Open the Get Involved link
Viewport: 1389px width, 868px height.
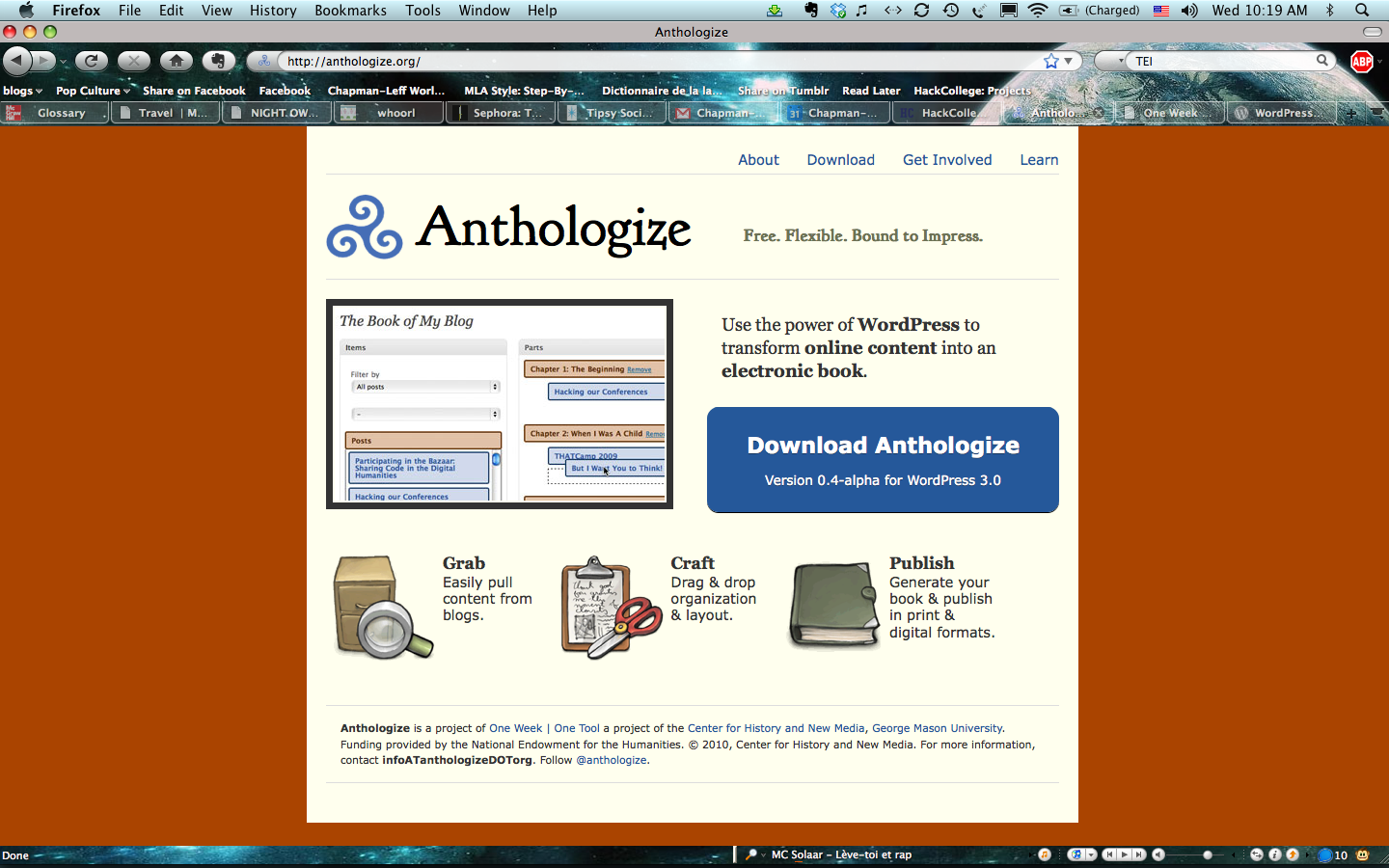[x=946, y=160]
